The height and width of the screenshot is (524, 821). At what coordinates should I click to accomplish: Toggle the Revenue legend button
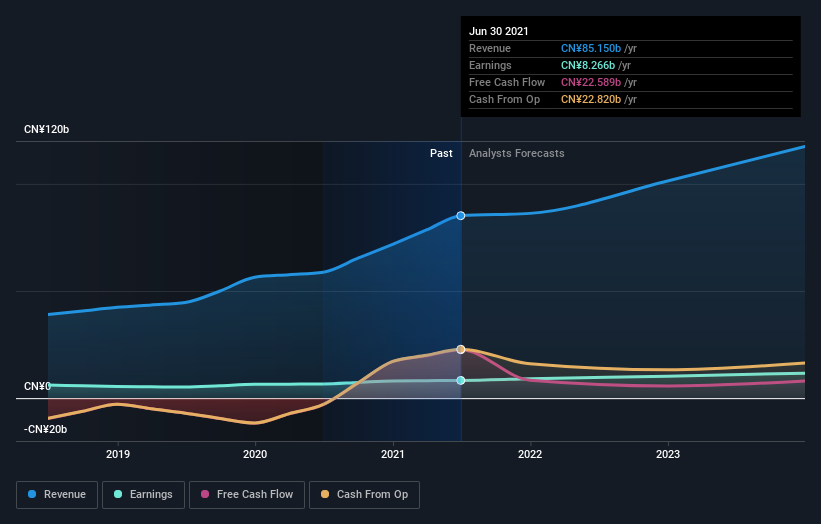click(x=57, y=495)
